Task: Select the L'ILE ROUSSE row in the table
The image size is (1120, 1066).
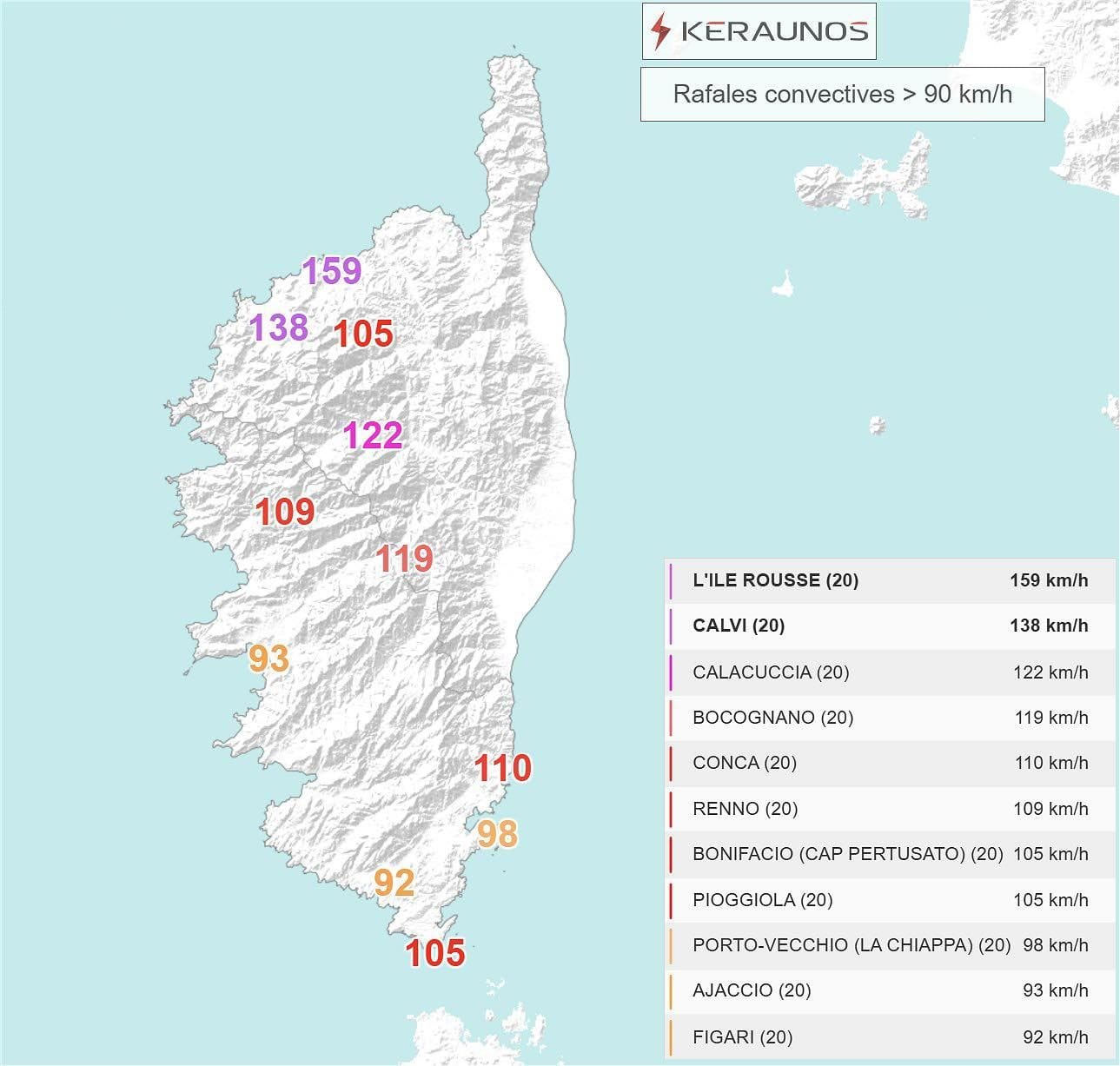Action: [890, 580]
